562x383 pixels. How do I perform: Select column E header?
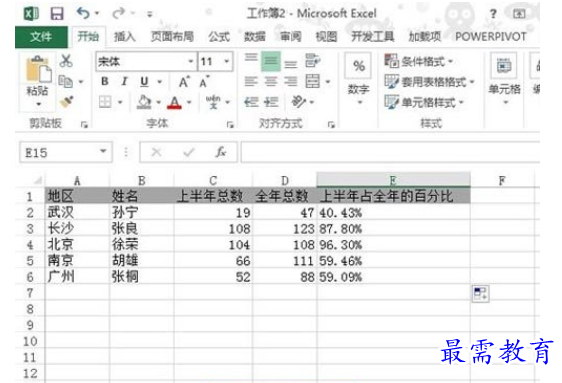click(x=393, y=180)
